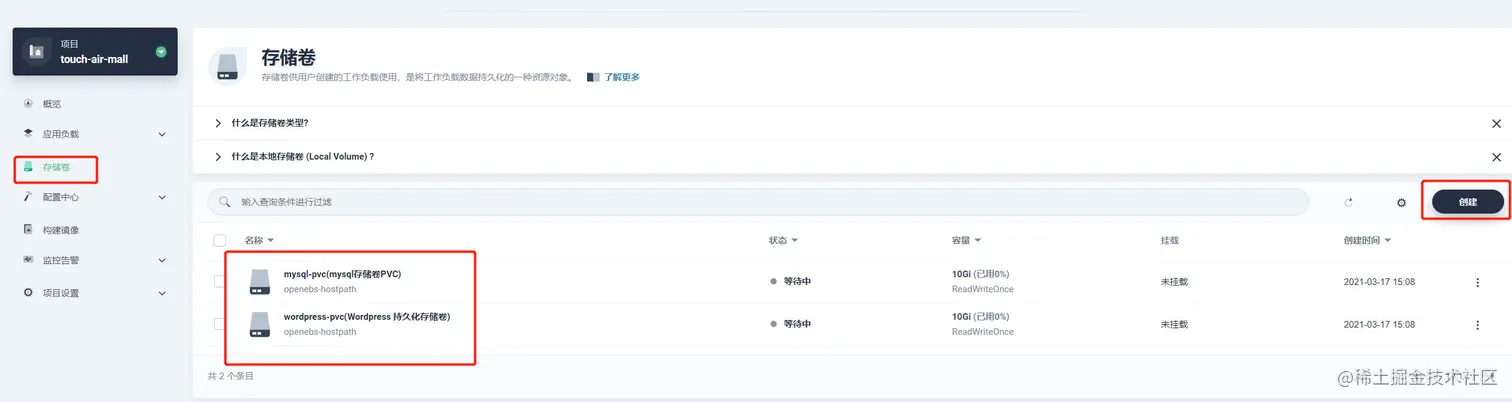Click the 共 2 个条目 footer count
The image size is (1512, 402).
[230, 376]
